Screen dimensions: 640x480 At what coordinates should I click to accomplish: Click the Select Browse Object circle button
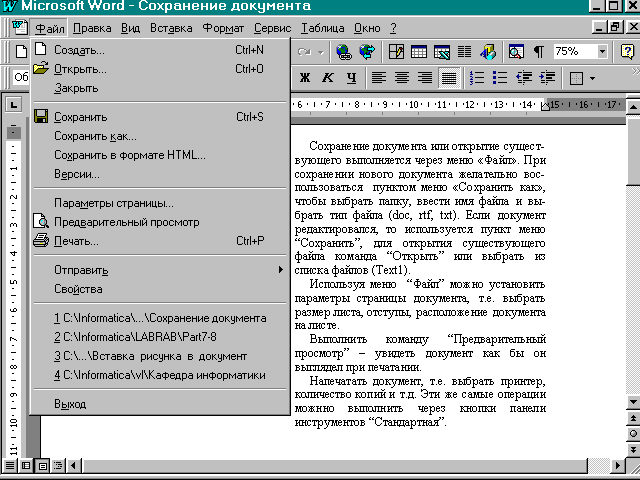click(x=633, y=433)
